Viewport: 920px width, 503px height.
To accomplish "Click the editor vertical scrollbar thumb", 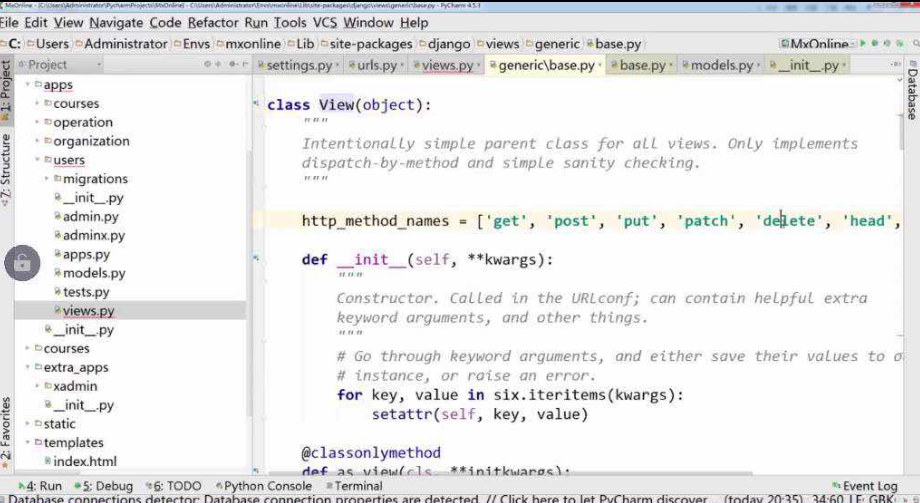I will click(x=900, y=131).
